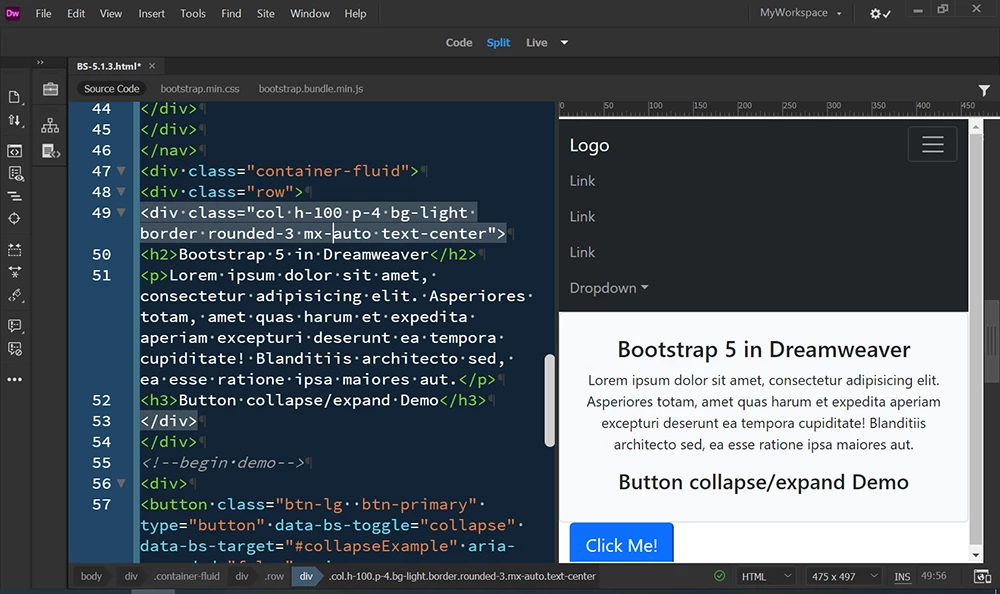Open the Find menu
The image size is (1000, 594).
pyautogui.click(x=231, y=13)
